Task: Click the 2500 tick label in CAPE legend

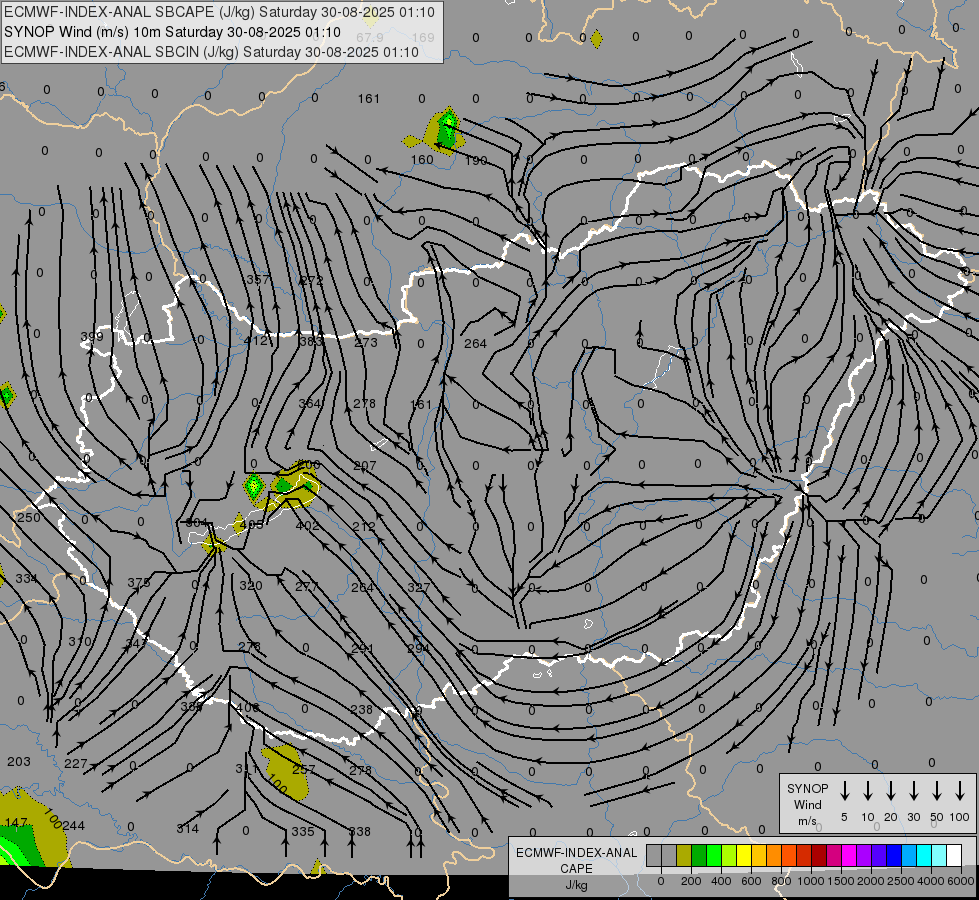Action: pyautogui.click(x=901, y=881)
